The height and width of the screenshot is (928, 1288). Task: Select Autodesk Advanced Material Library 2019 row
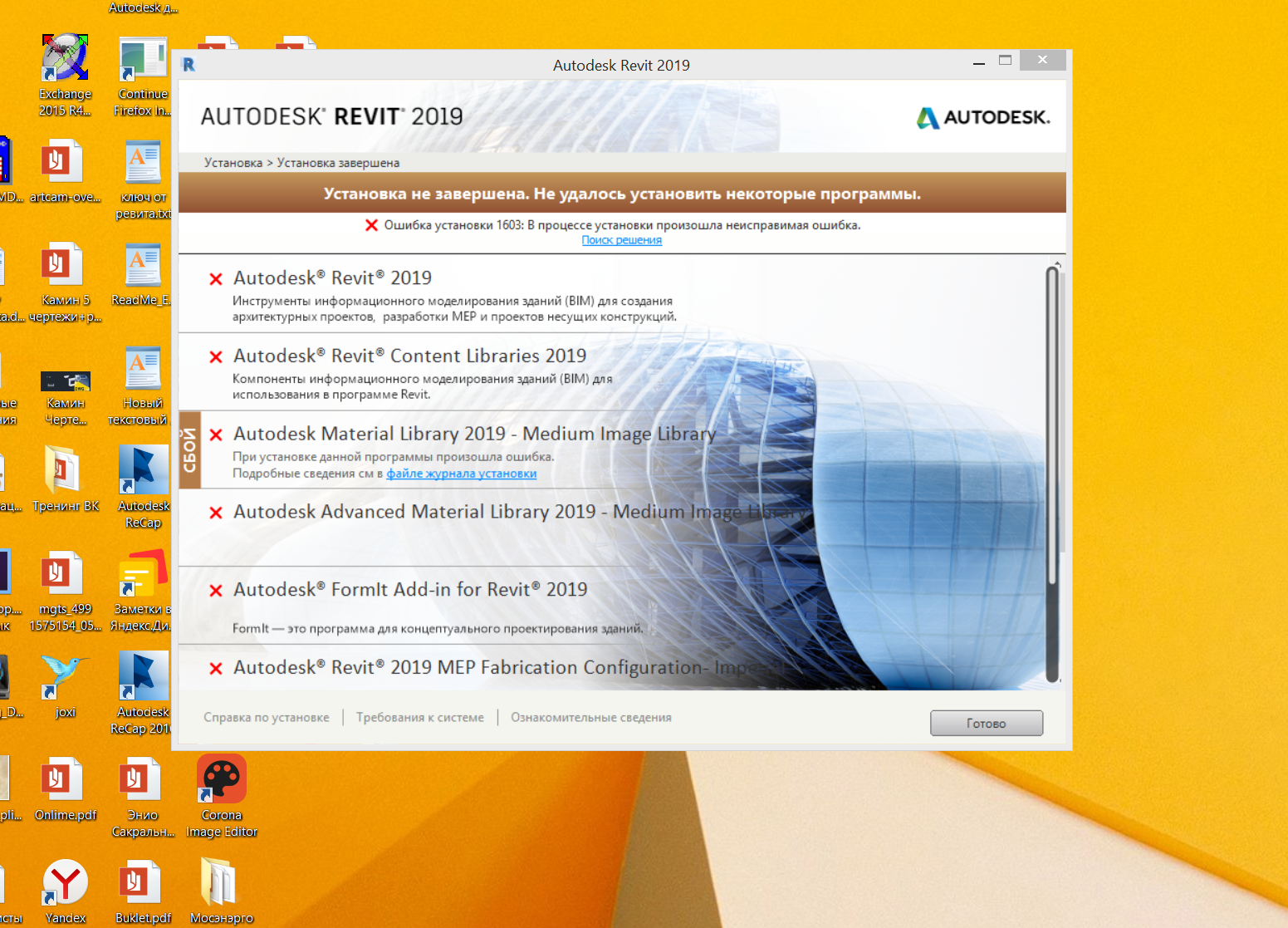(x=613, y=528)
